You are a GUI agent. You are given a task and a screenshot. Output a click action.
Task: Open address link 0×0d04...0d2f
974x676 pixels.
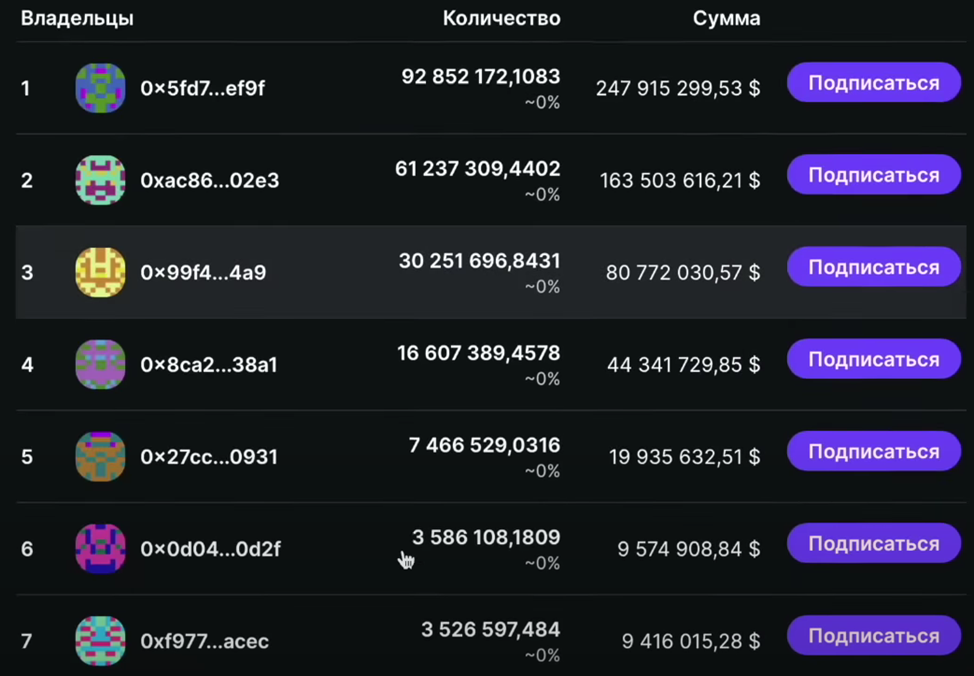tap(210, 549)
